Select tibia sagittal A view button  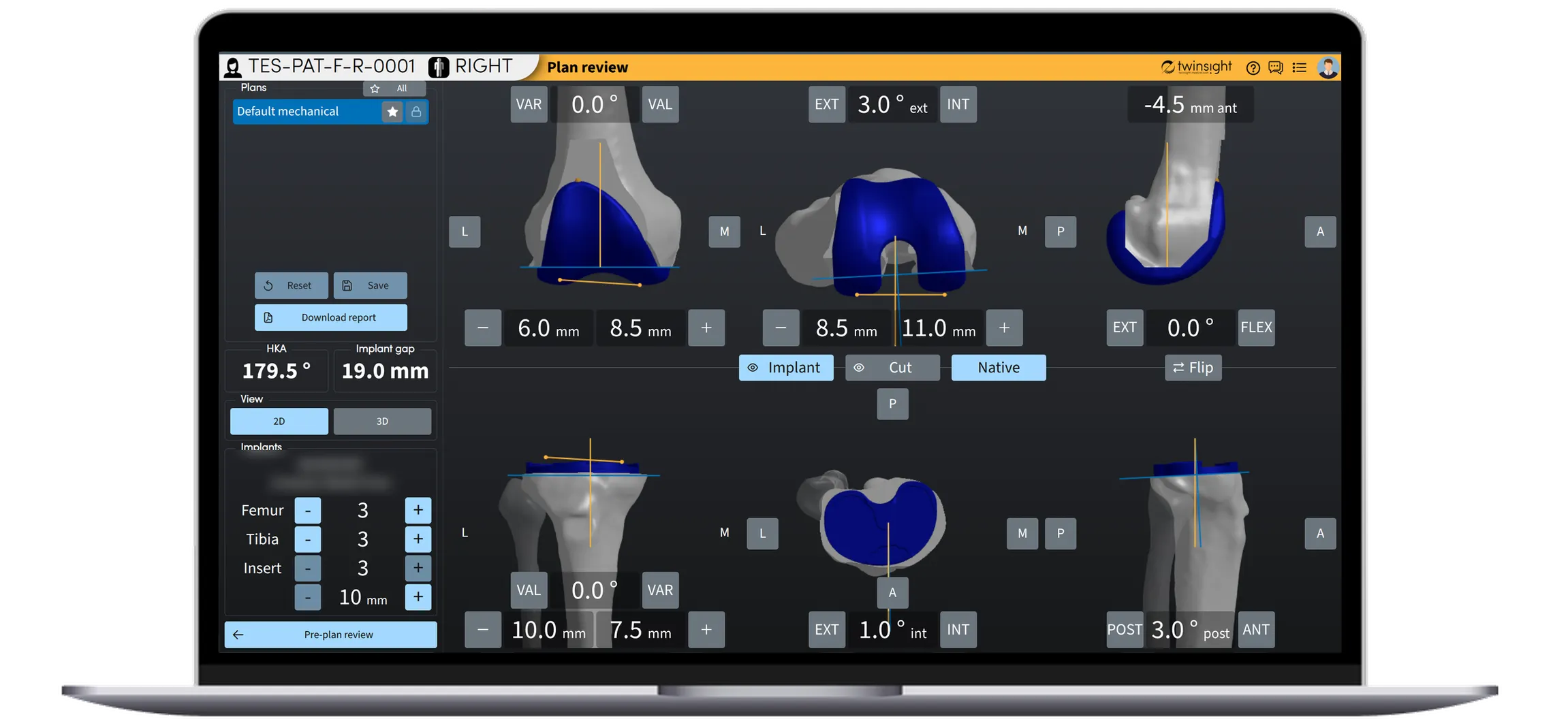(x=1320, y=534)
